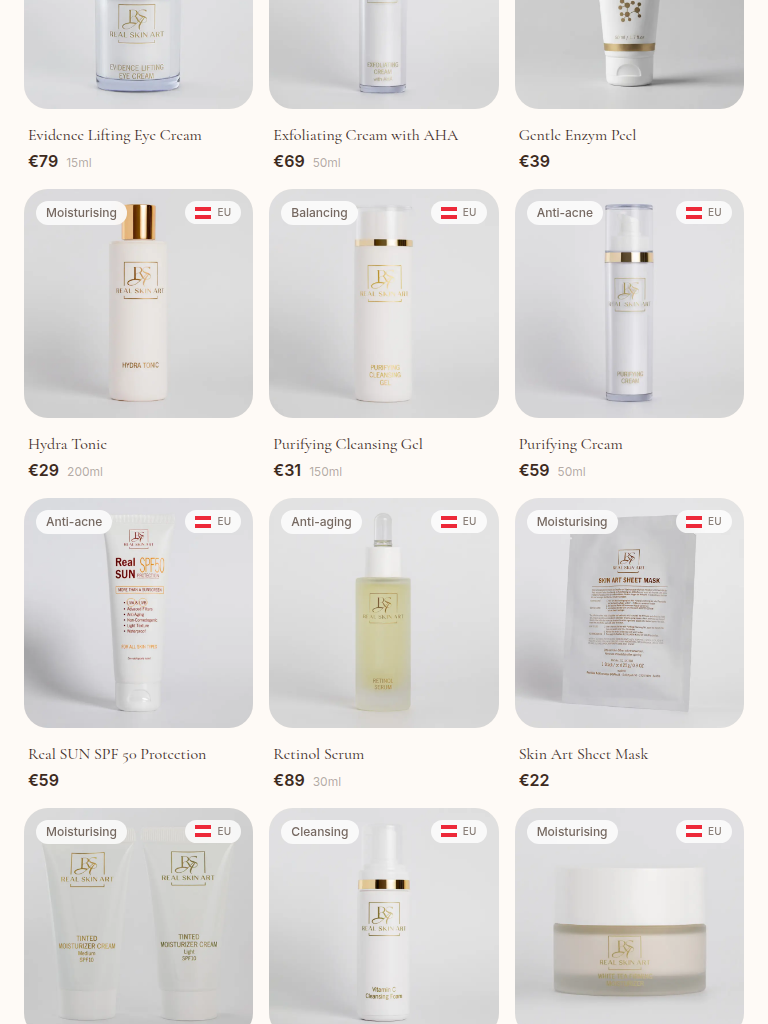
Task: Open the Gentle Enzym Peel title link
Action: pos(577,136)
